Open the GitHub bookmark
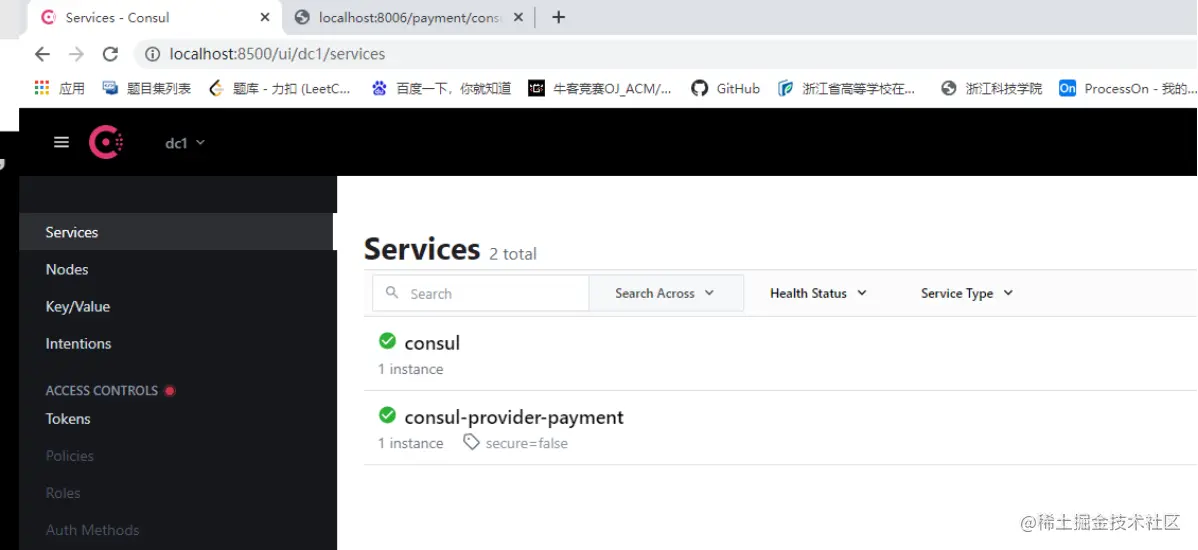The width and height of the screenshot is (1198, 550). click(x=725, y=89)
